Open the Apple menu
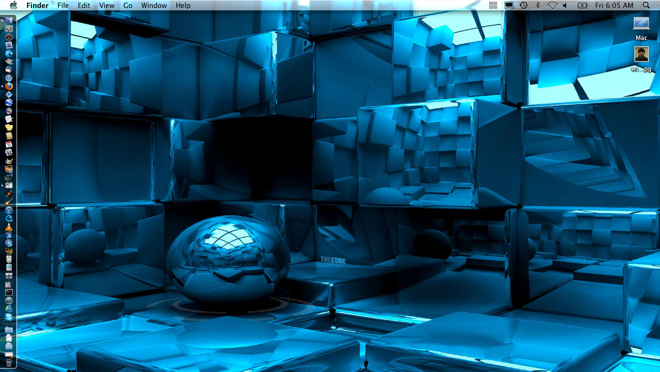 click(13, 5)
